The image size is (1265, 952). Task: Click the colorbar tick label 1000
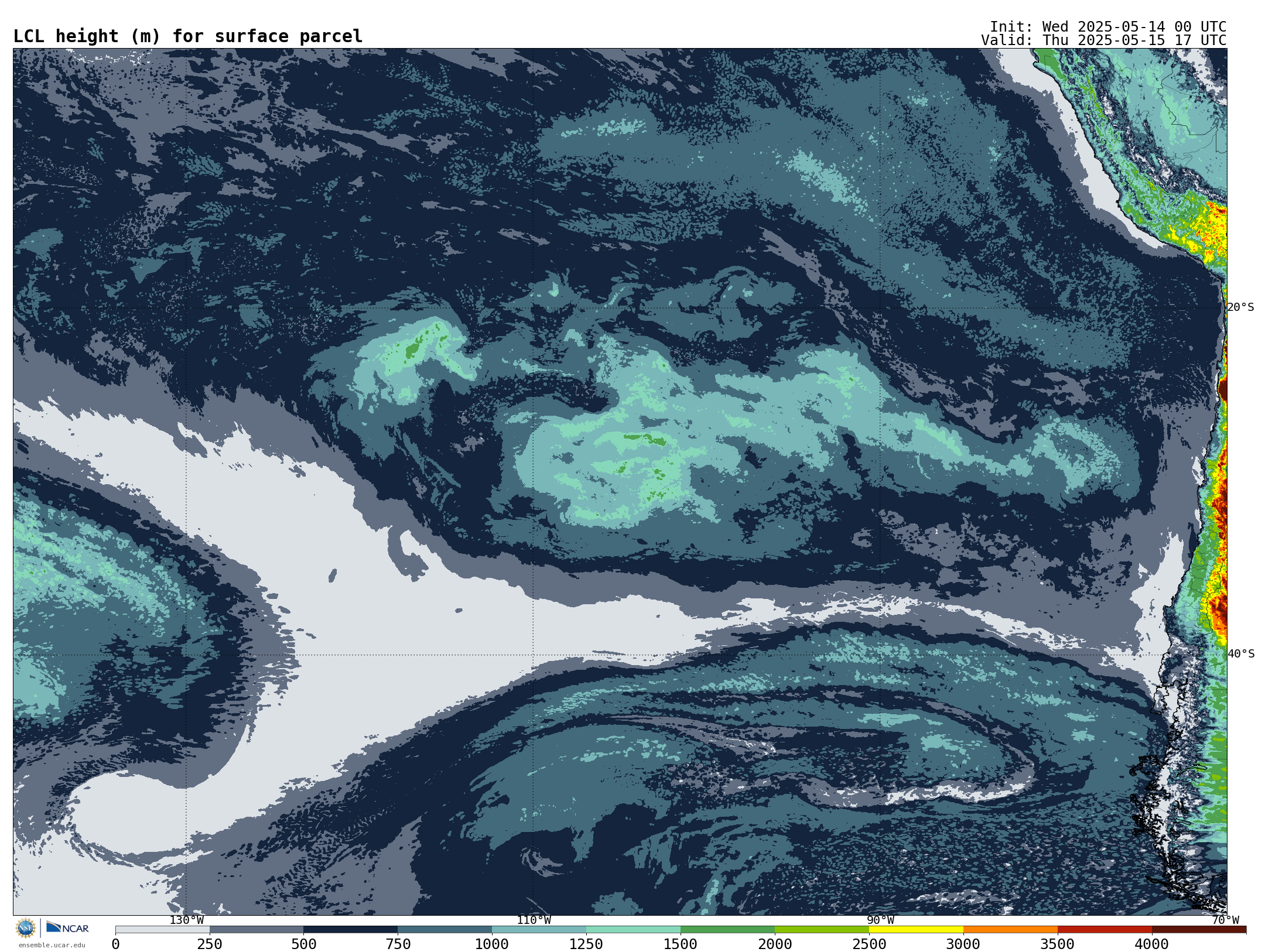pyautogui.click(x=492, y=944)
